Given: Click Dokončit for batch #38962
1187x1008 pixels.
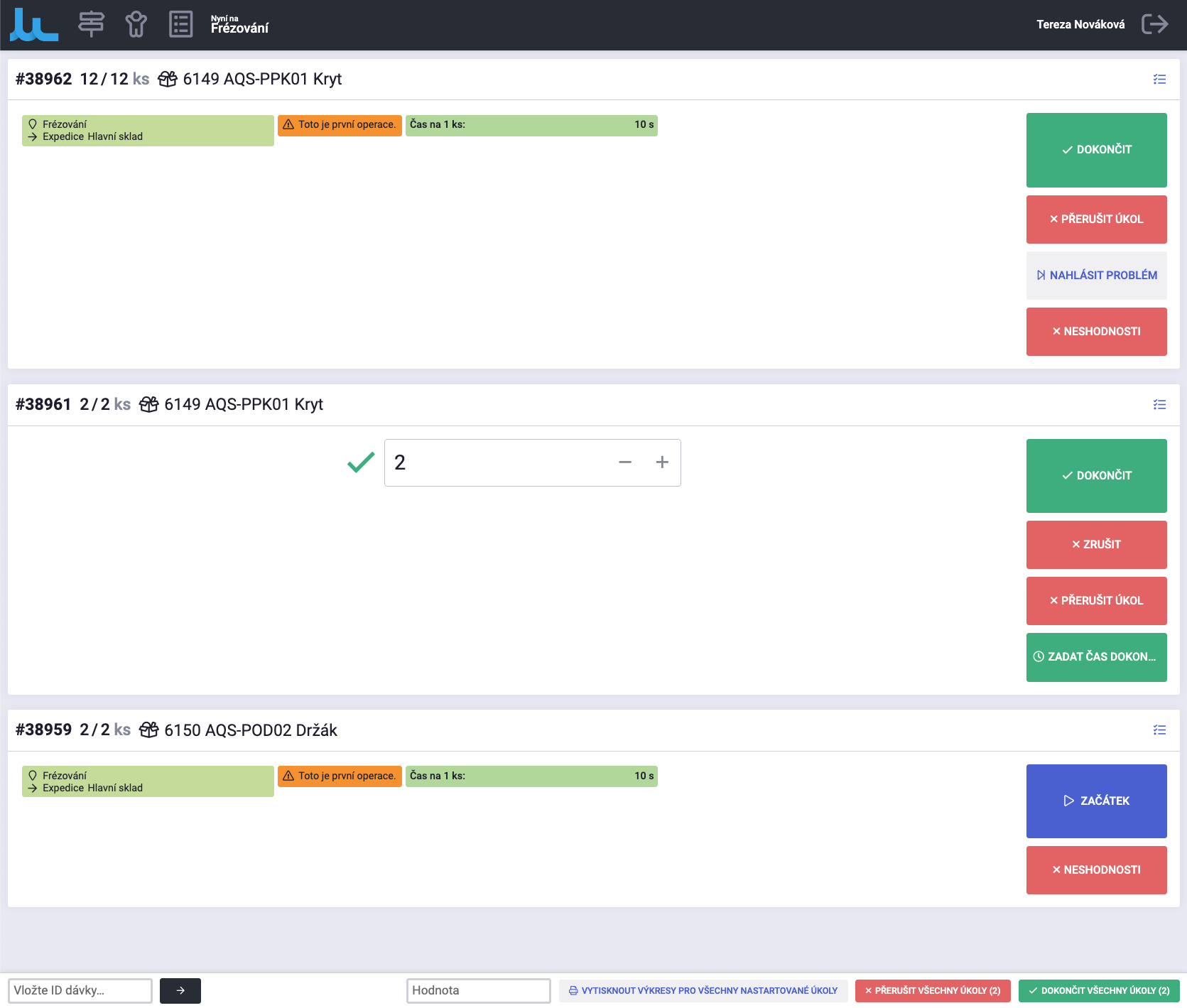Looking at the screenshot, I should [x=1096, y=150].
